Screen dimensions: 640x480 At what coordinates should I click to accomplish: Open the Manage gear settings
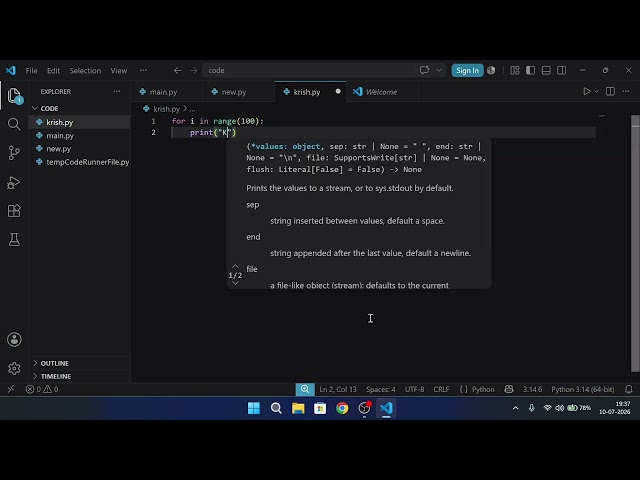point(14,368)
